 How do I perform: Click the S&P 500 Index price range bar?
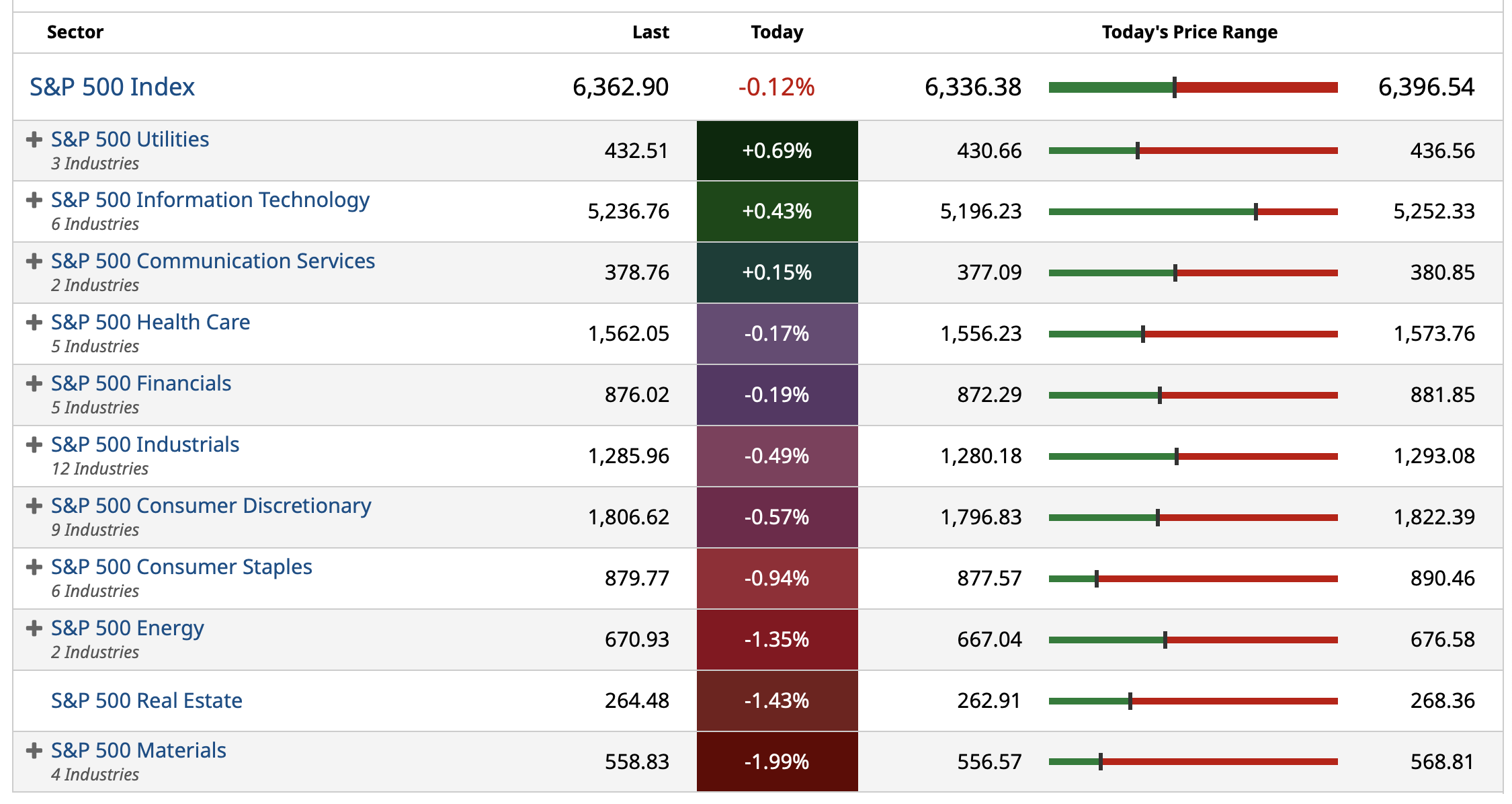pyautogui.click(x=1193, y=87)
